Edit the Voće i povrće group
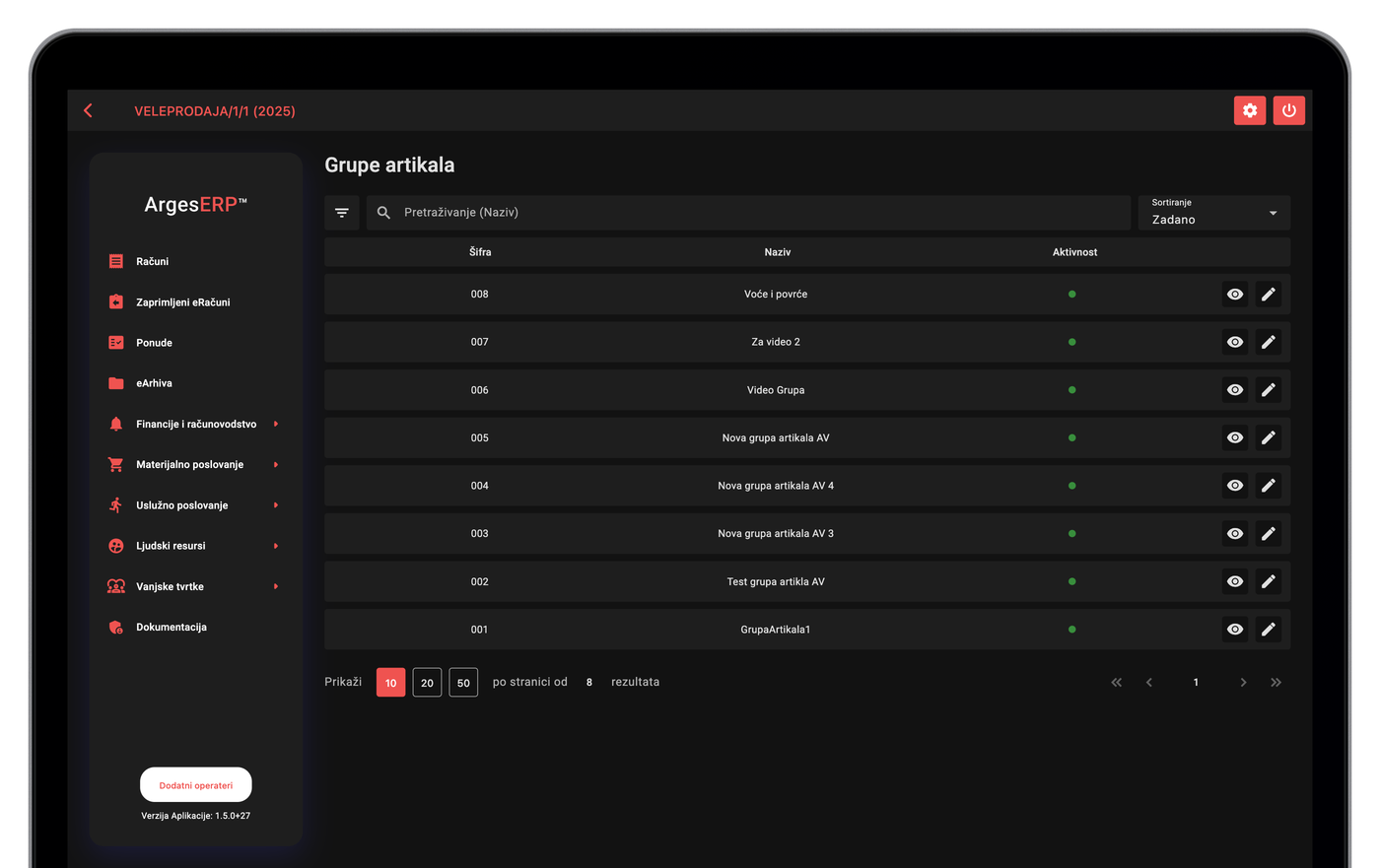Image resolution: width=1380 pixels, height=868 pixels. coord(1269,294)
